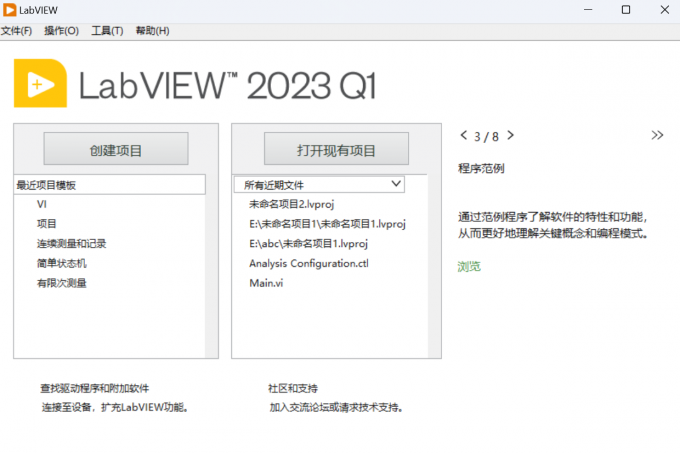Click recent files list scrollbar
The width and height of the screenshot is (680, 453).
click(x=434, y=267)
